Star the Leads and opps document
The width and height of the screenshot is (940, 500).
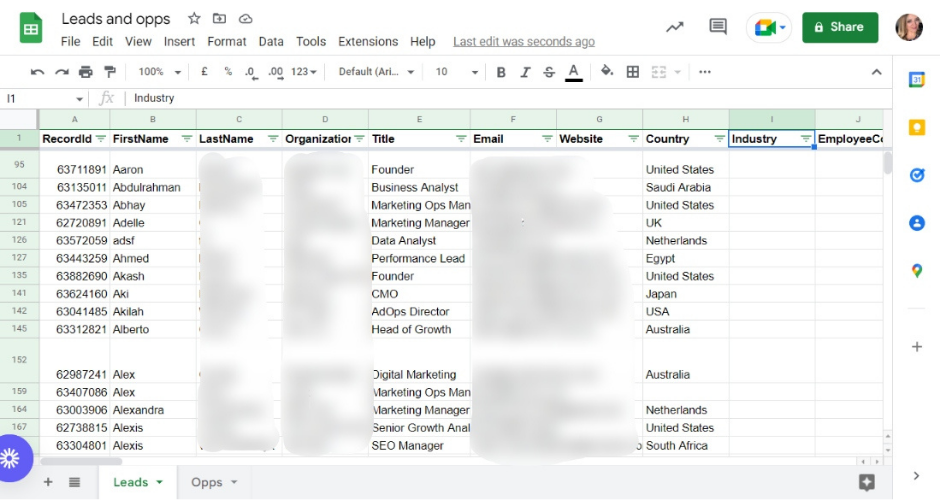click(194, 19)
